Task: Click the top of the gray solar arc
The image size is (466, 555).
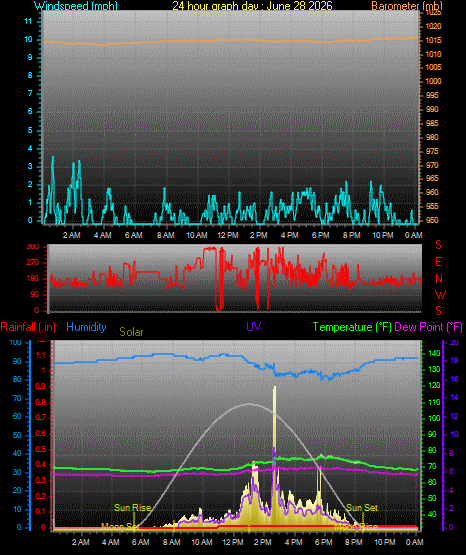Action: coord(250,404)
